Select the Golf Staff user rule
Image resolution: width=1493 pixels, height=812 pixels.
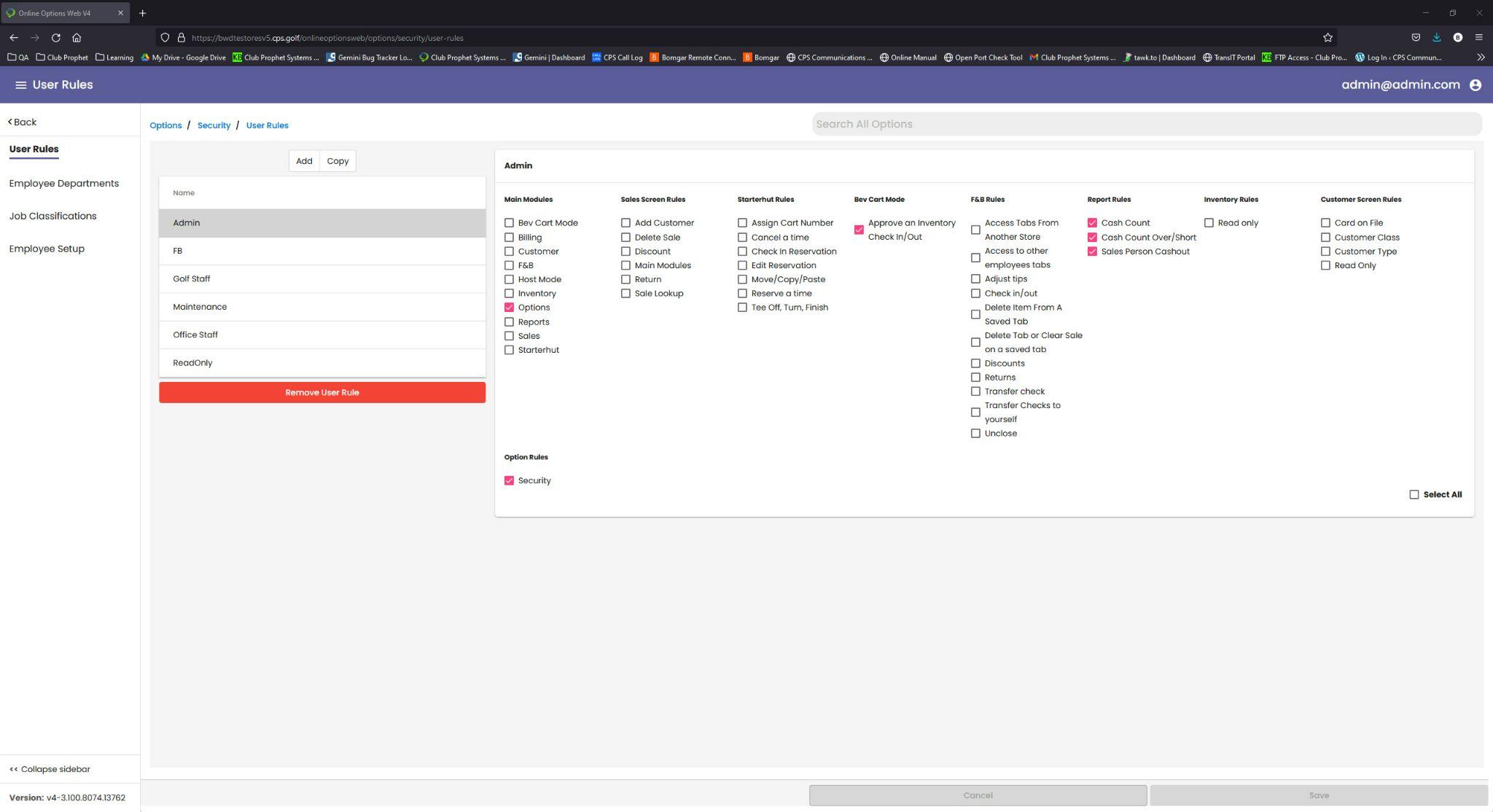[x=322, y=279]
